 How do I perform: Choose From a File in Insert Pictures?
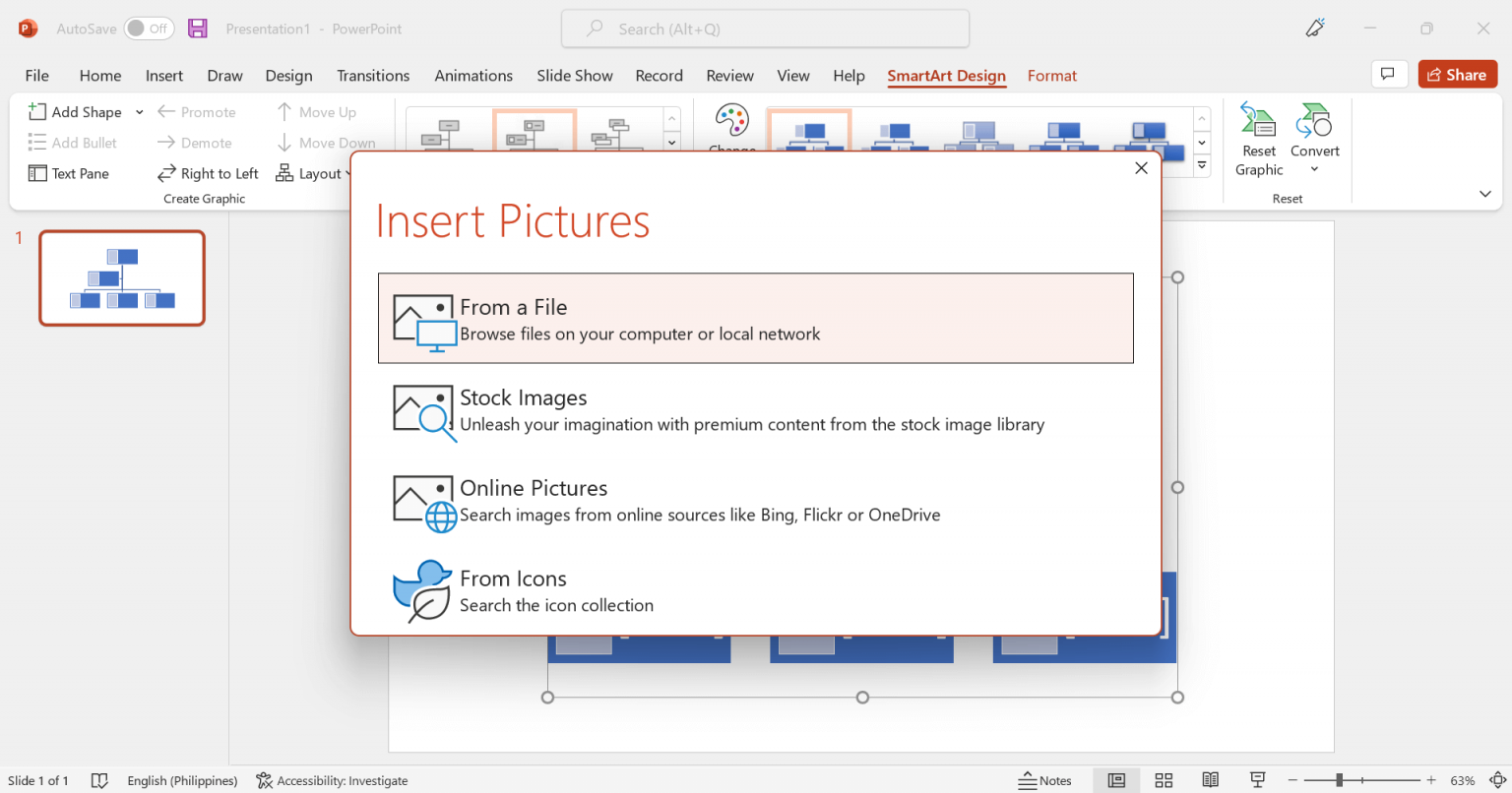click(x=755, y=318)
